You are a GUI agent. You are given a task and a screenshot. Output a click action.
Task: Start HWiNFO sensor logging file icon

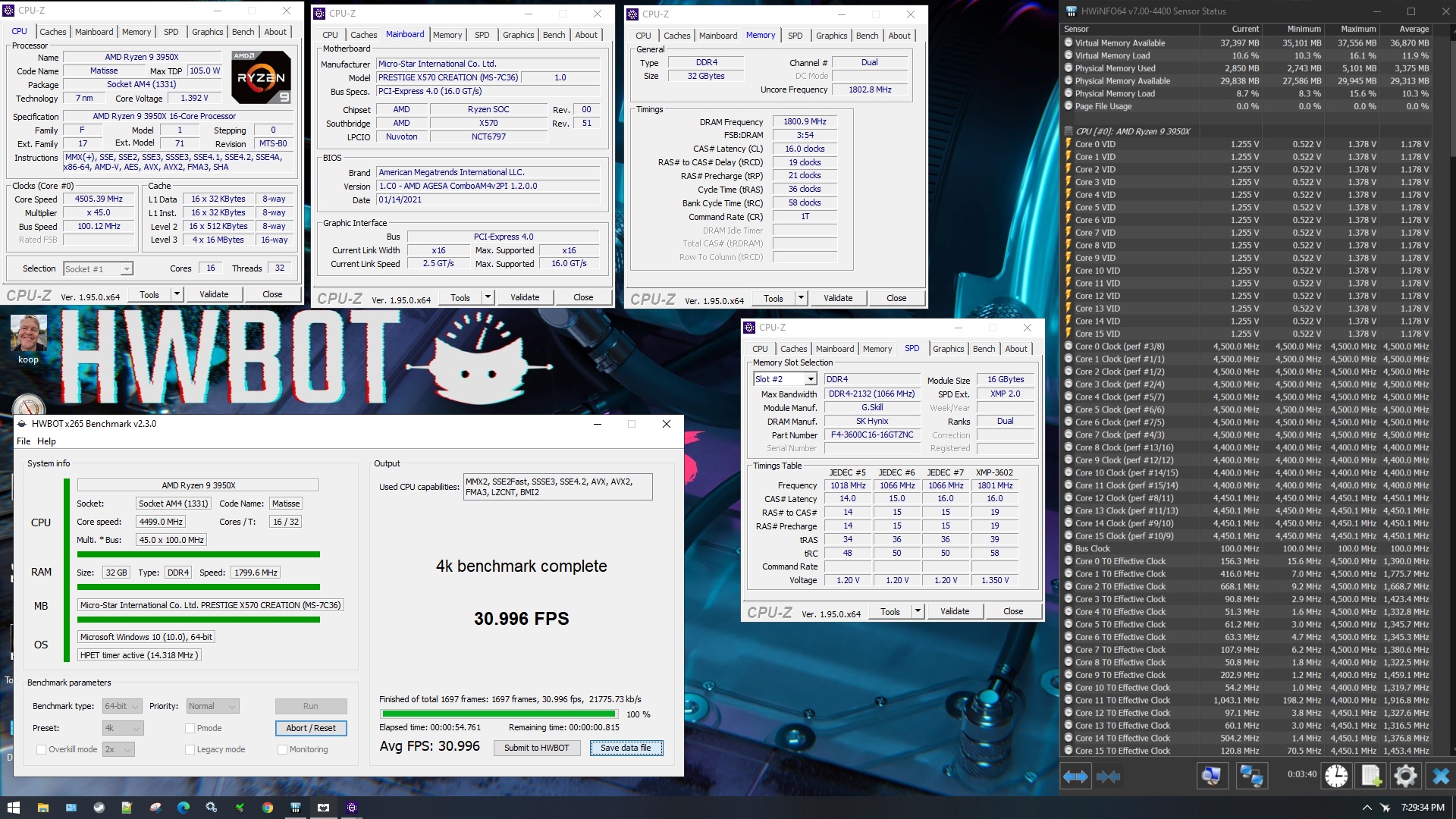(x=1371, y=775)
